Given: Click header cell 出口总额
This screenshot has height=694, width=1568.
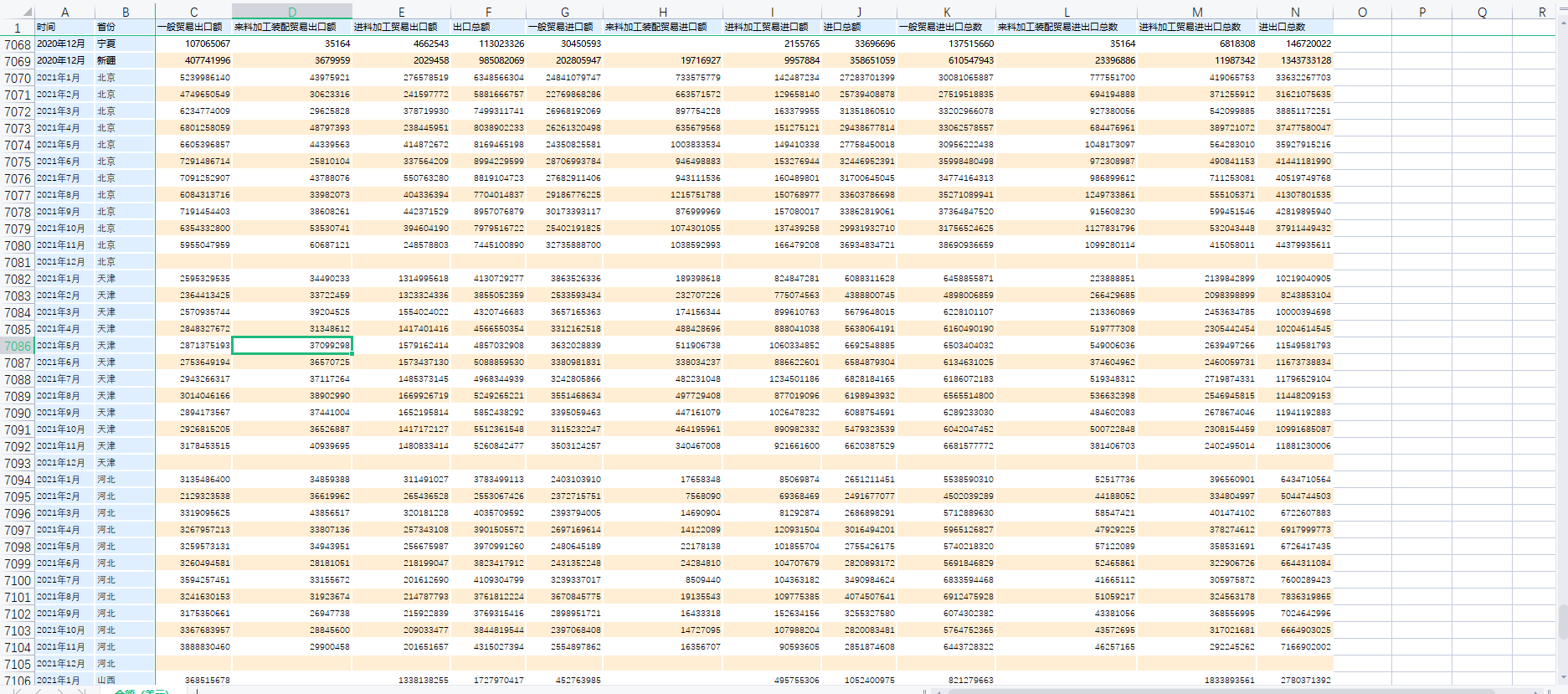Looking at the screenshot, I should (488, 27).
